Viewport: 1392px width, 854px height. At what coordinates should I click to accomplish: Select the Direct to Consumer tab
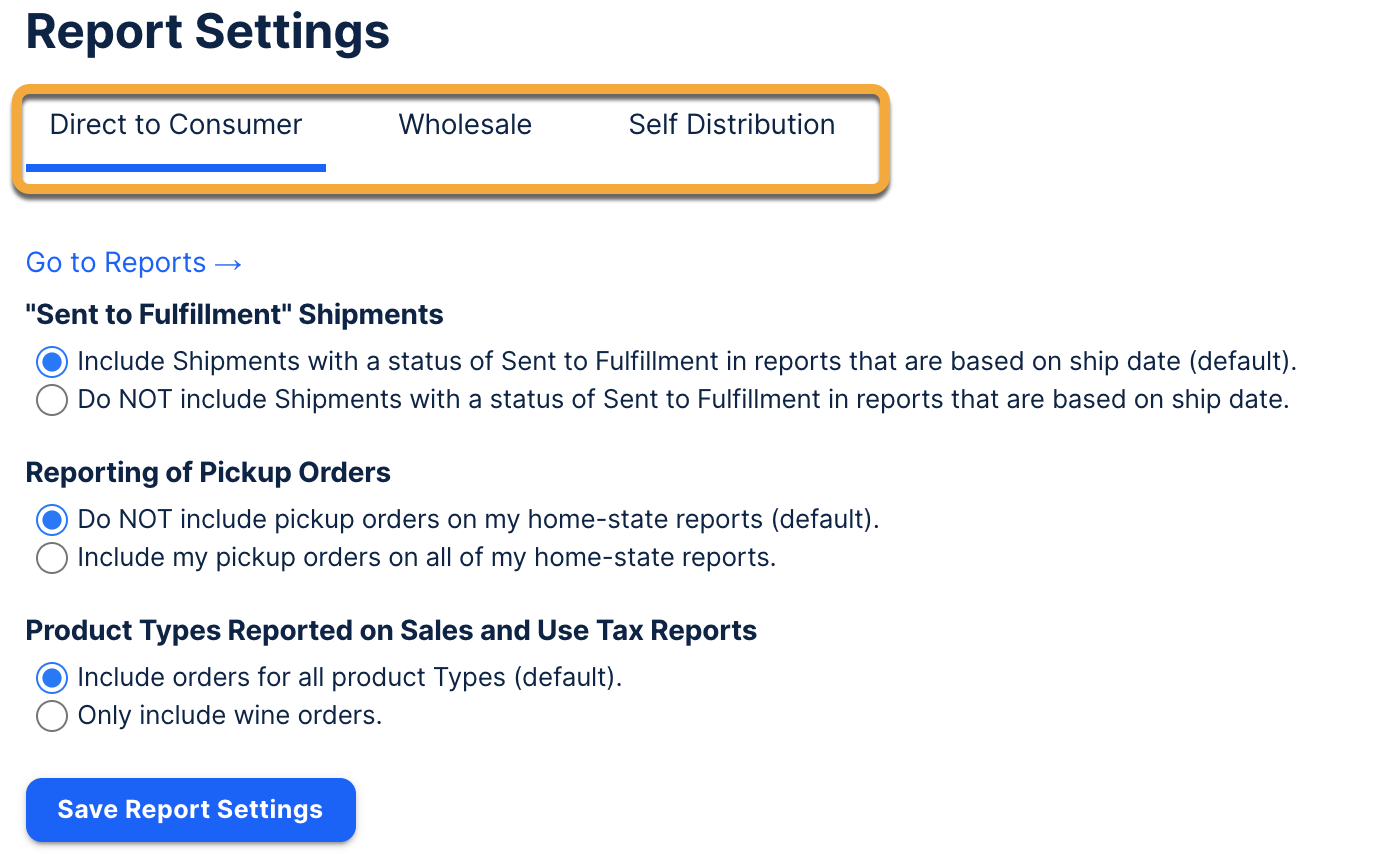click(176, 125)
